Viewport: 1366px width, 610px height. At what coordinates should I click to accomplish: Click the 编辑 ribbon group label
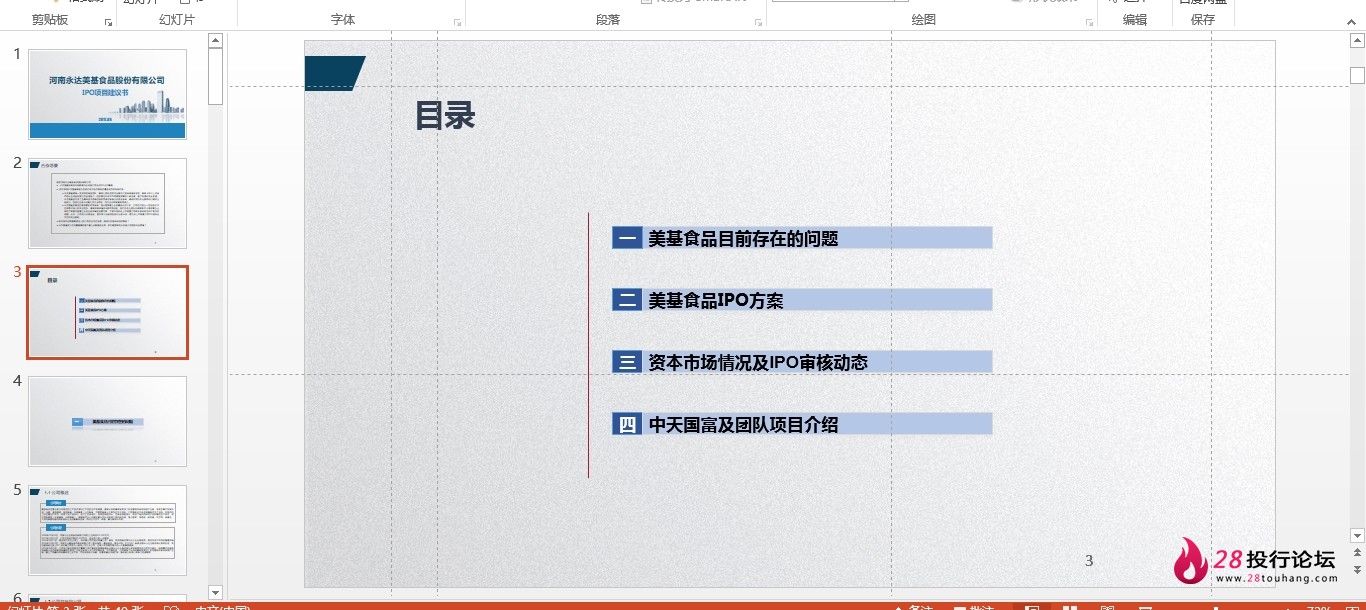coord(1135,20)
